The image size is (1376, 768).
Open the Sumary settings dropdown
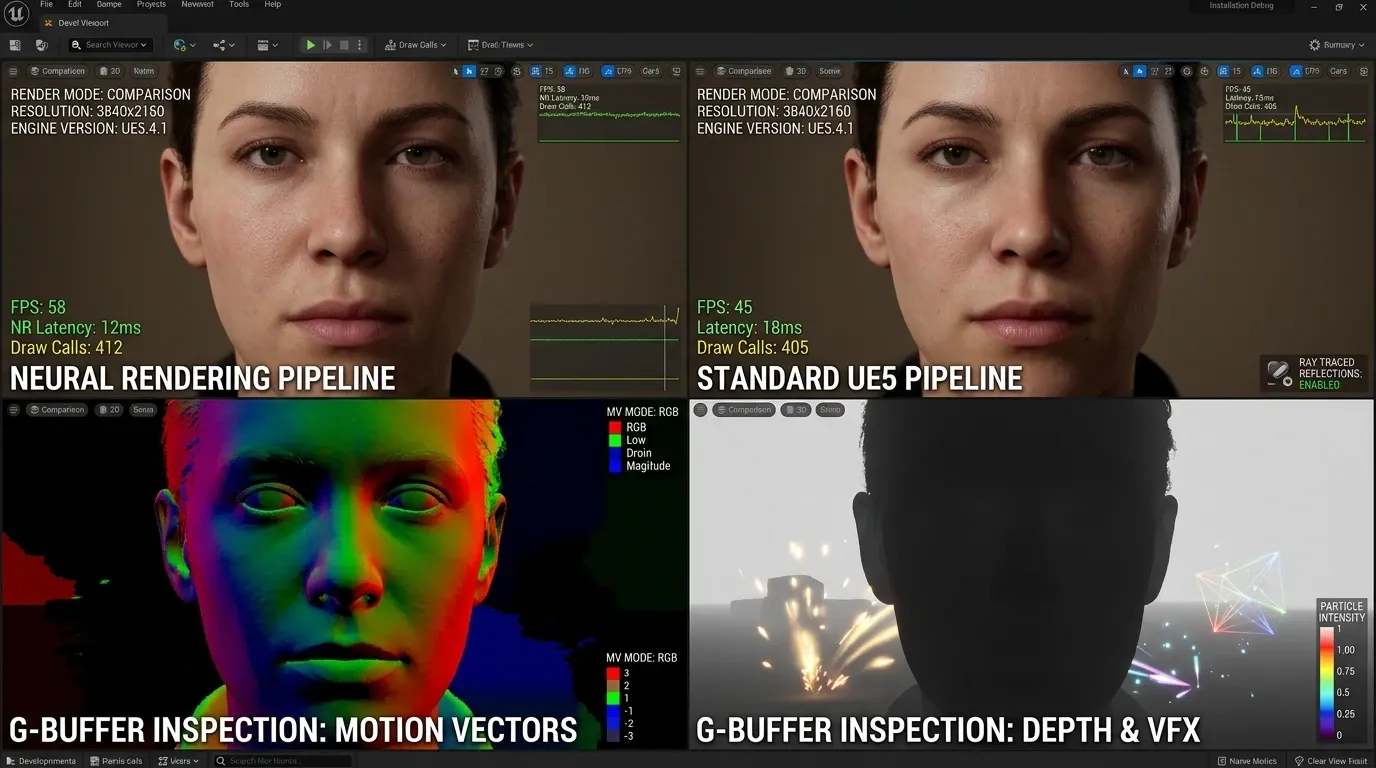click(1337, 45)
